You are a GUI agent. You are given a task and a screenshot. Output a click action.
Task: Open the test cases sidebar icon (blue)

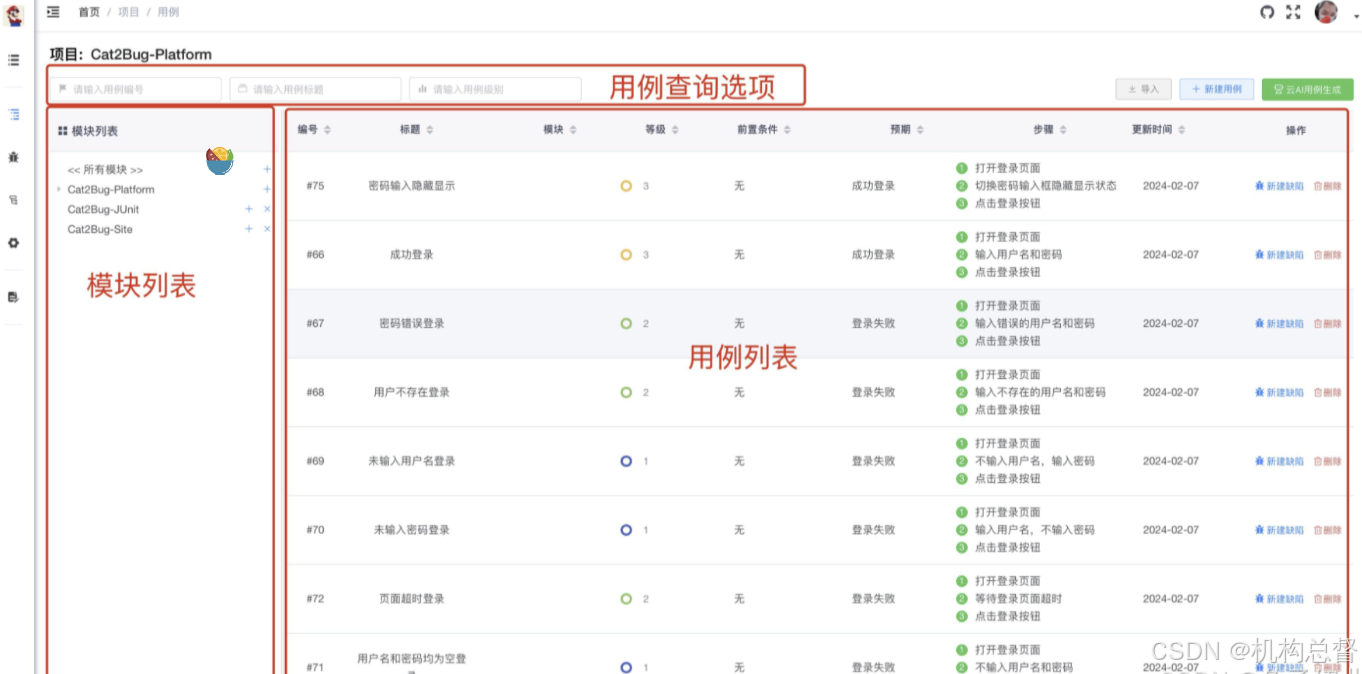tap(14, 114)
